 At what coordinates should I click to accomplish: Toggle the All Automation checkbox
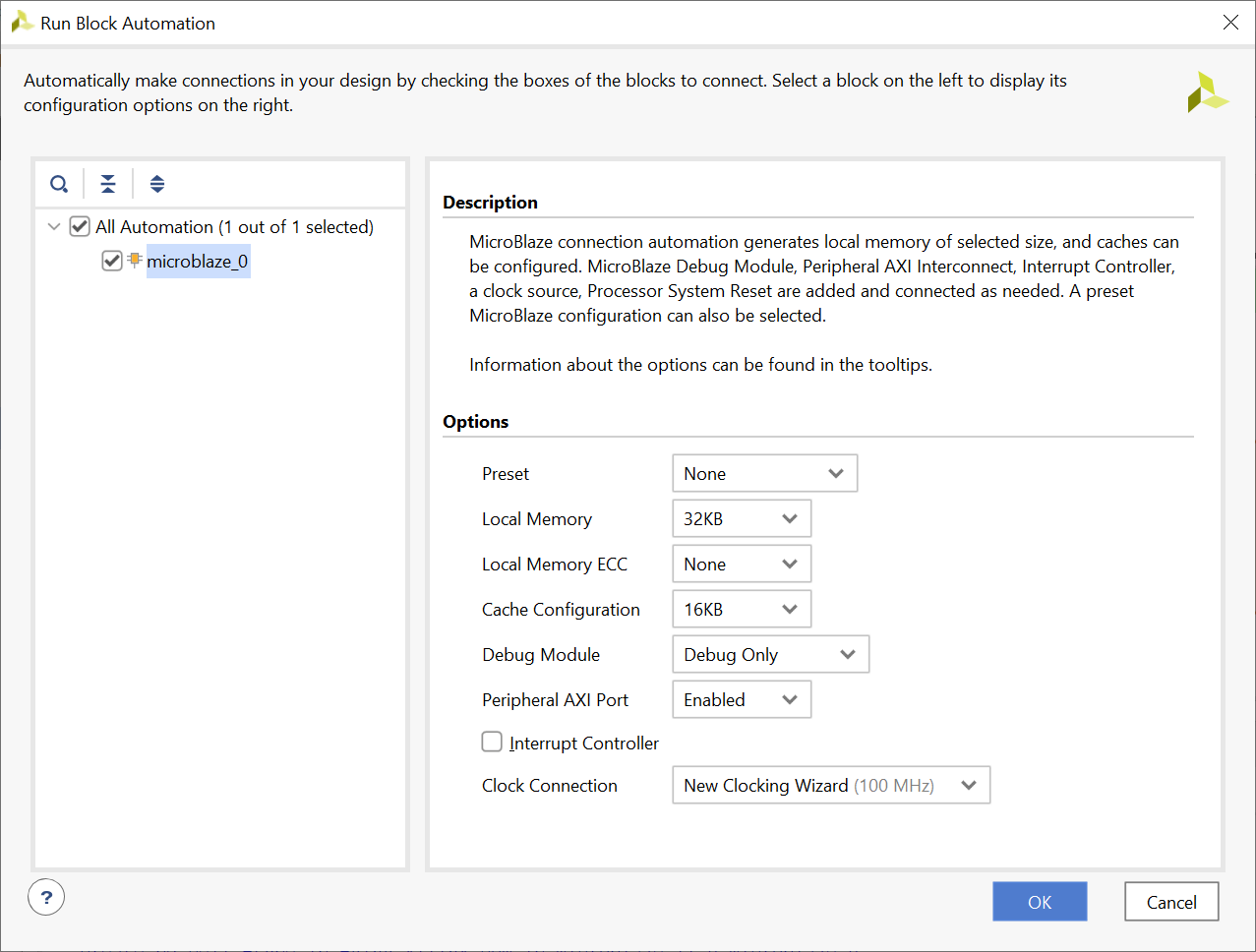pos(80,227)
